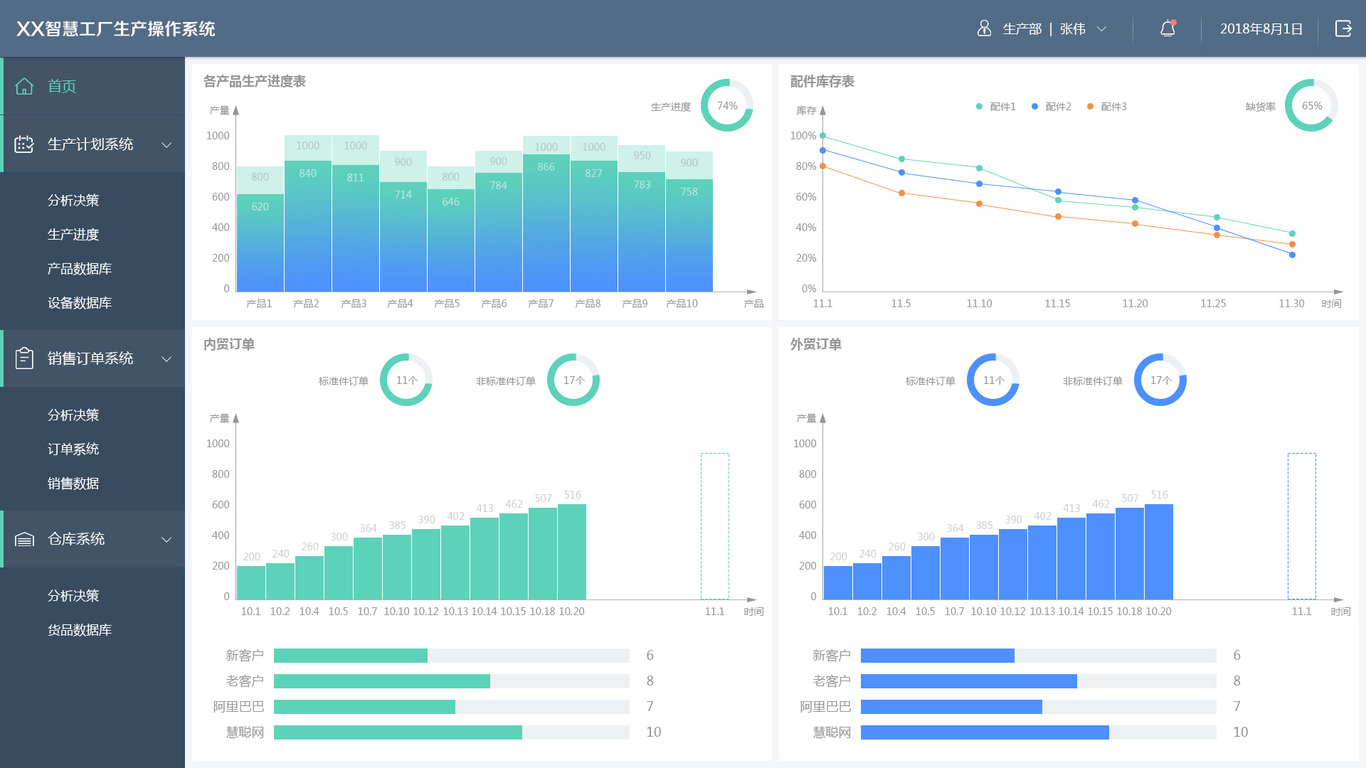The image size is (1366, 768).
Task: Click the green 配件1 point at 11.1
Action: click(x=823, y=136)
